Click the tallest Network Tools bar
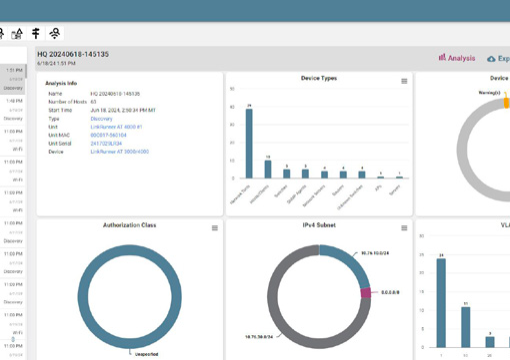 coord(249,144)
